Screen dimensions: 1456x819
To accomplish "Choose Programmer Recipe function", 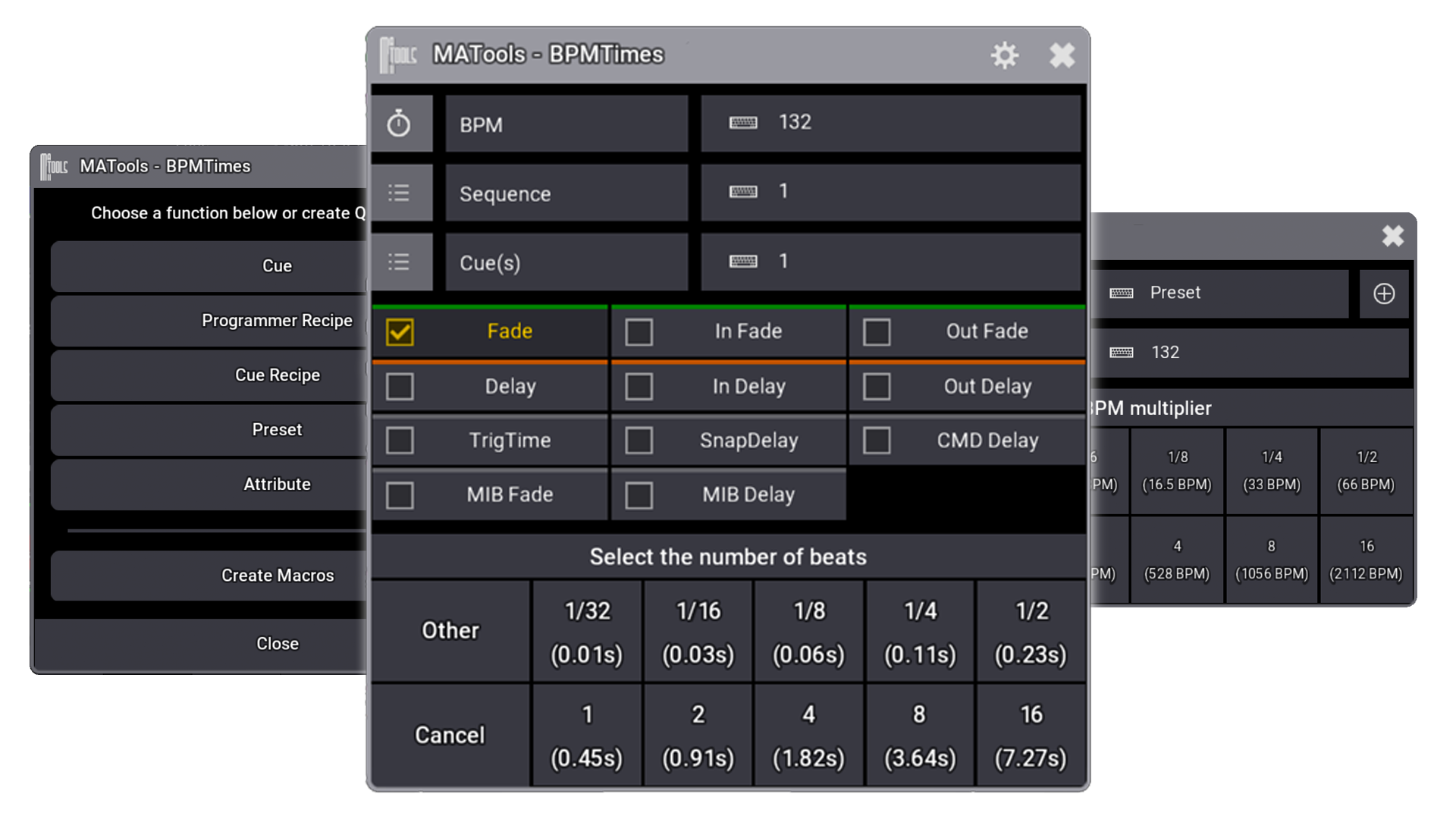I will tap(209, 321).
